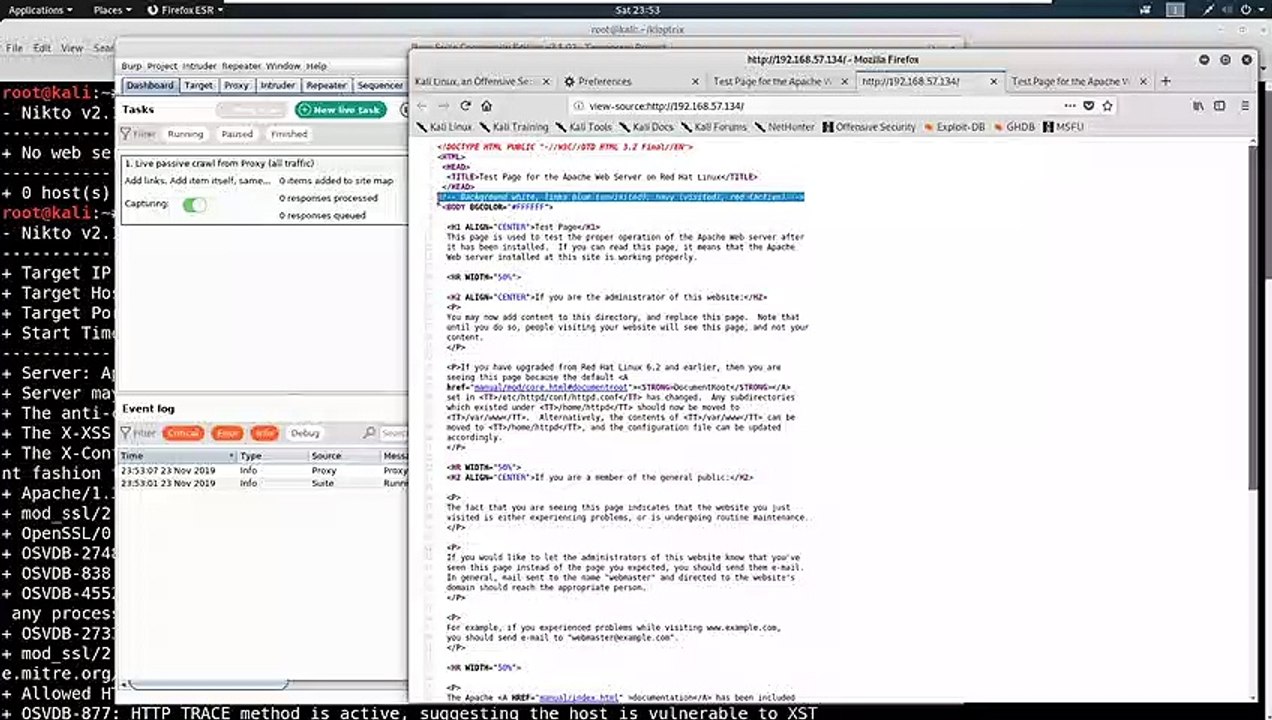Close the Kali Linux tab
Viewport: 1272px width, 720px height.
(x=547, y=81)
